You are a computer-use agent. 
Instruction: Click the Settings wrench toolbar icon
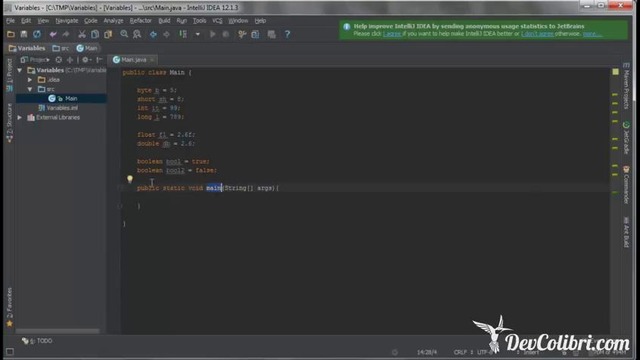(x=242, y=34)
